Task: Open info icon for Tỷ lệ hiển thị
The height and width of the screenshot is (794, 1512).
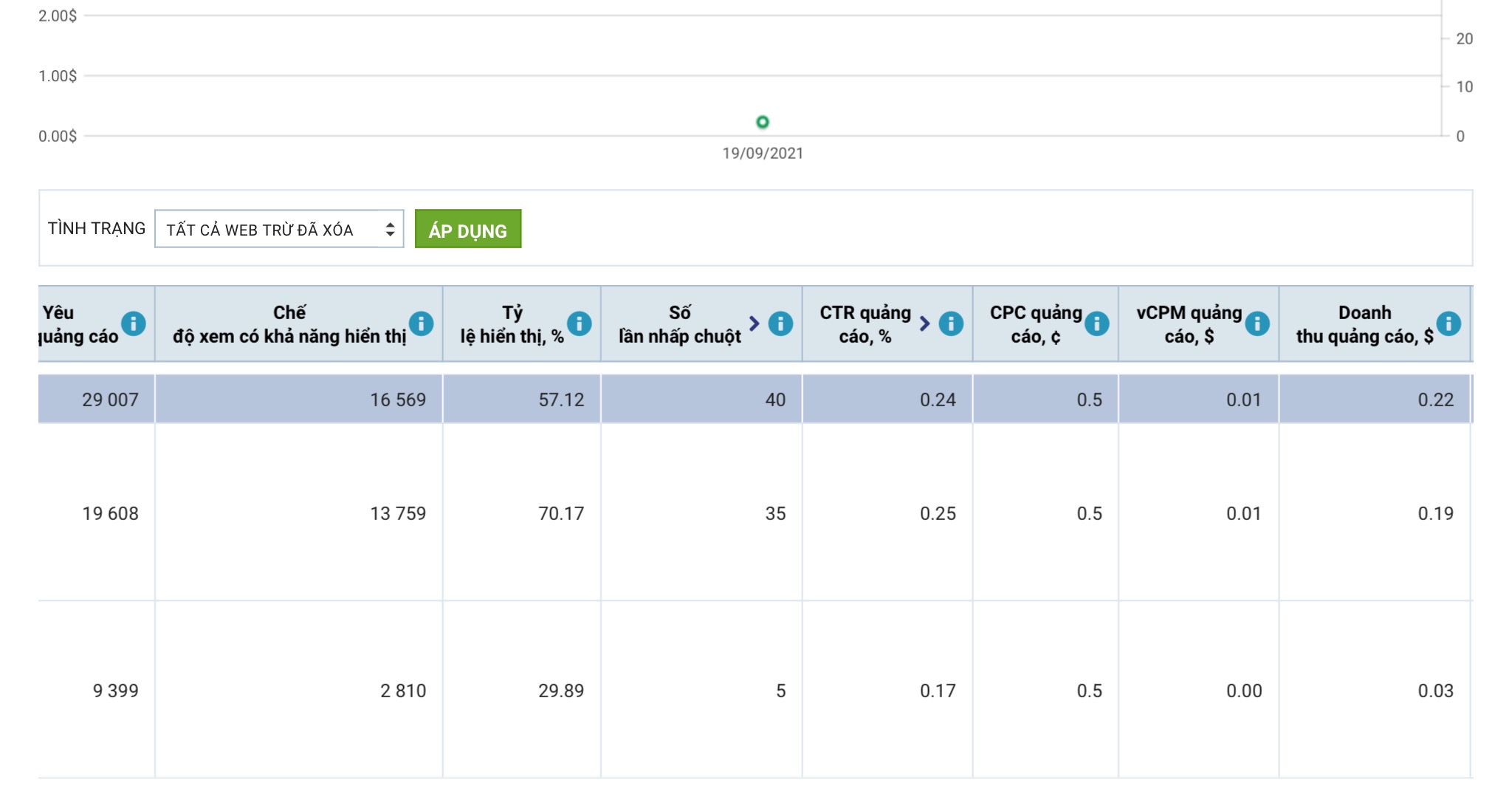Action: click(580, 324)
